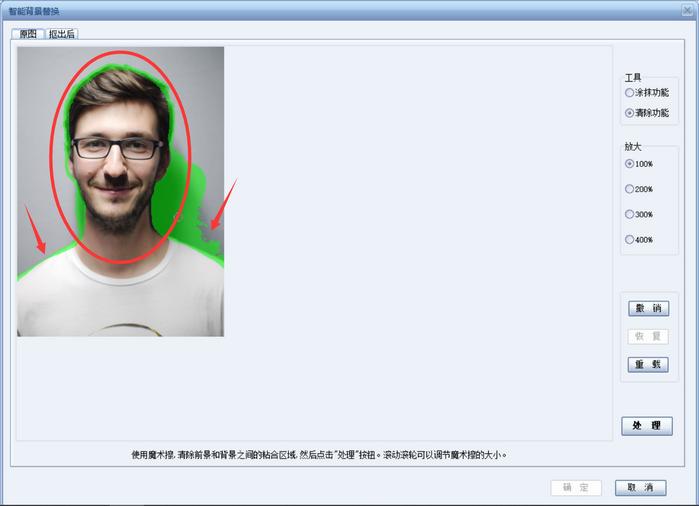Click the portrait photo preview
This screenshot has width=699, height=506.
pos(120,192)
